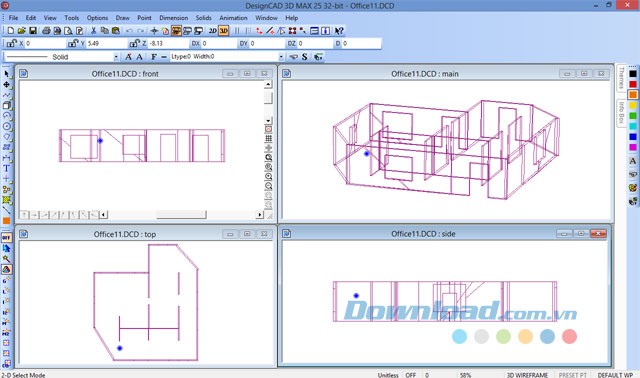640x378 pixels.
Task: Save drawing with floppy disk icon
Action: pyautogui.click(x=33, y=31)
